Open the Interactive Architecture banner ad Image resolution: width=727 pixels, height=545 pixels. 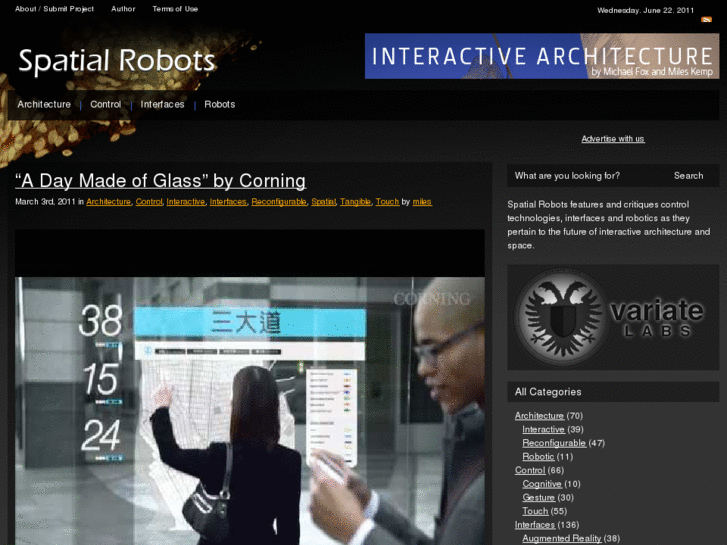coord(542,56)
